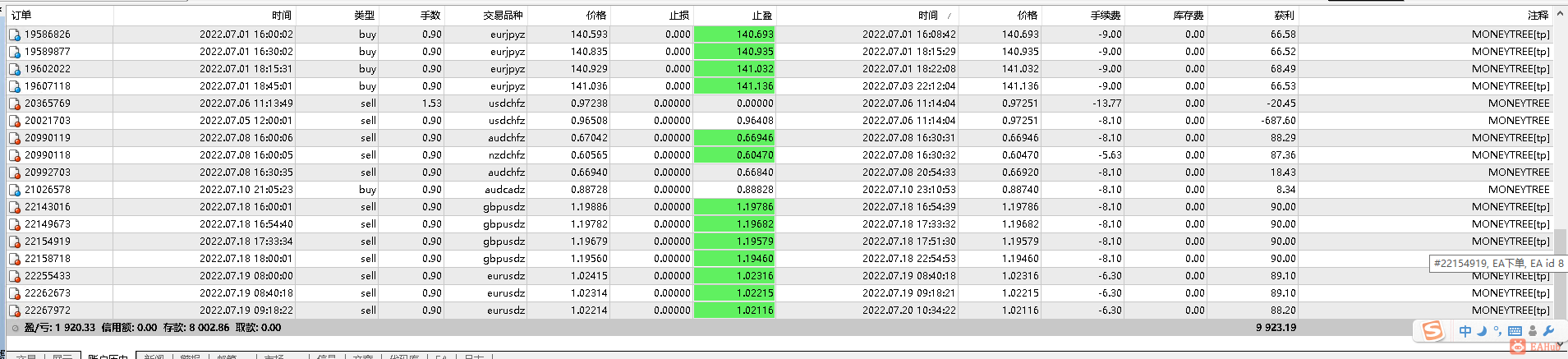This screenshot has height=359, width=1568.
Task: Click take-profit cell 1.02116
Action: click(735, 311)
